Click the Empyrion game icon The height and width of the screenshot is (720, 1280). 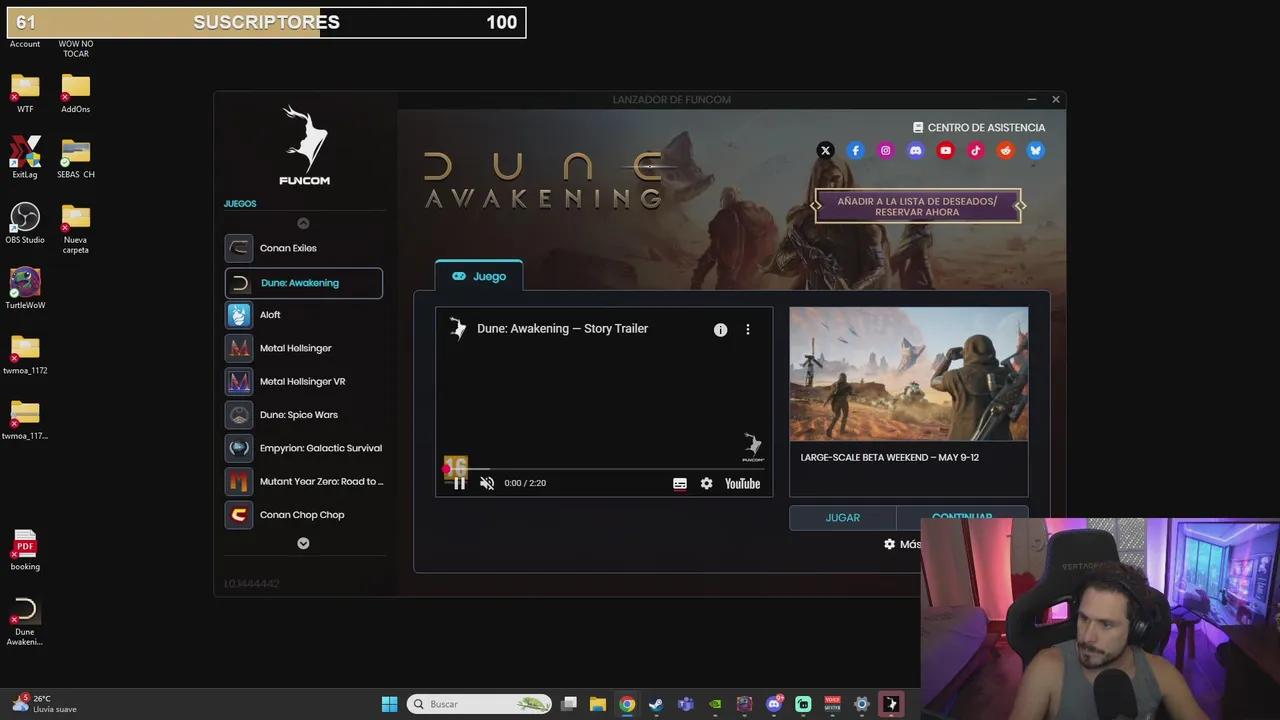(239, 448)
